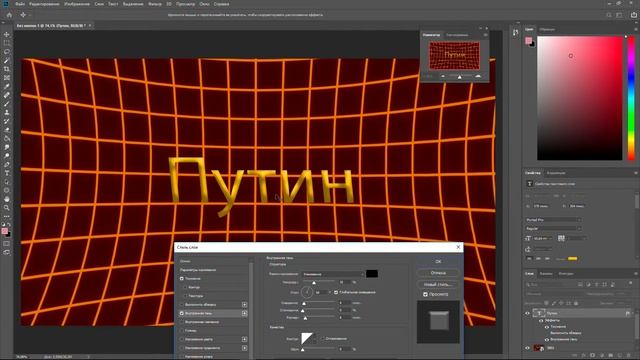The image size is (640, 360).
Task: Open the blend mode dropdown showing Умножение
Action: pyautogui.click(x=333, y=274)
